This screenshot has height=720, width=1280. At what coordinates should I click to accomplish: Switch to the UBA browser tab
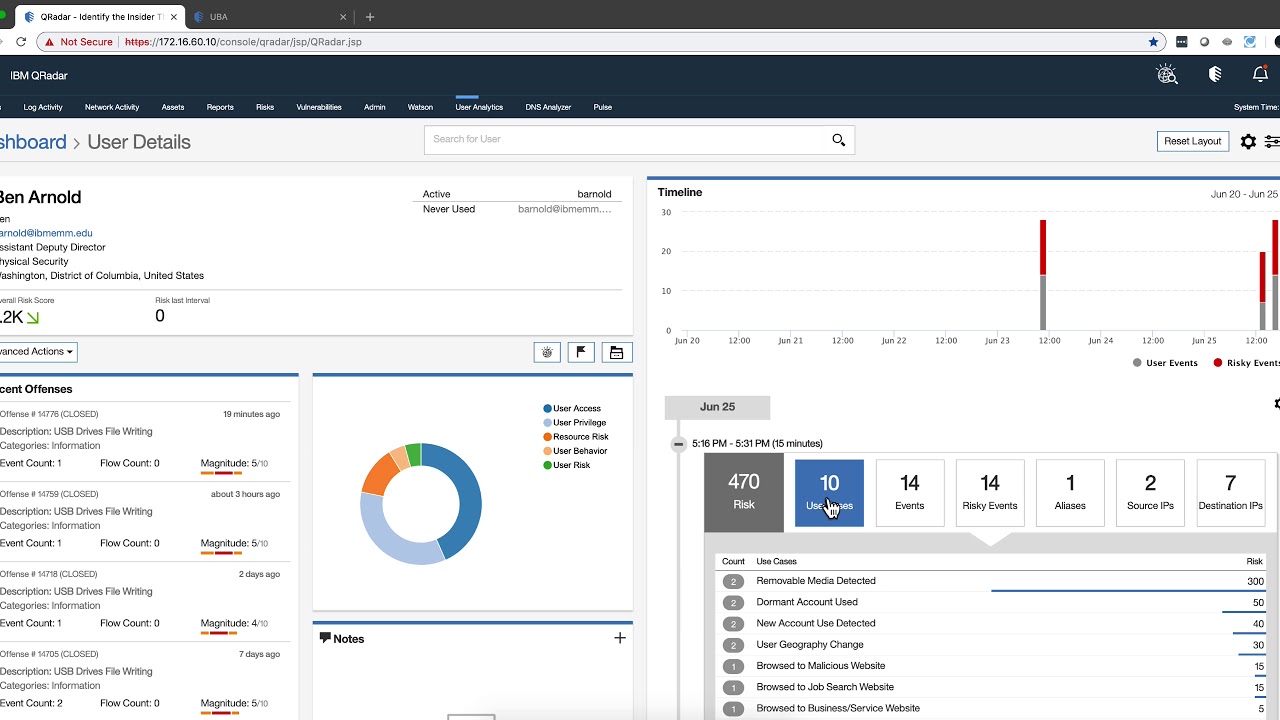click(x=270, y=17)
